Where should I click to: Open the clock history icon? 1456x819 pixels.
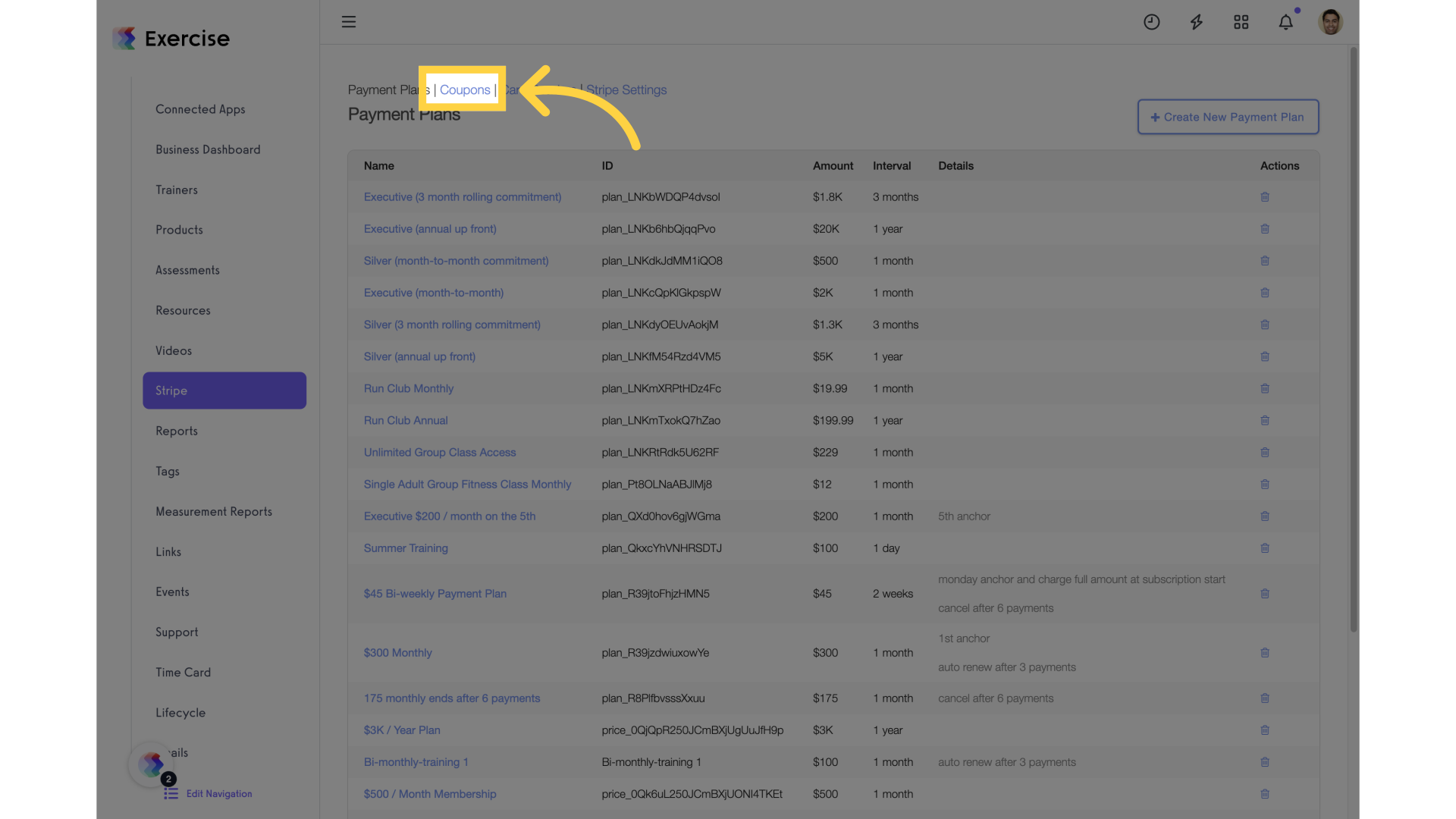pos(1151,22)
